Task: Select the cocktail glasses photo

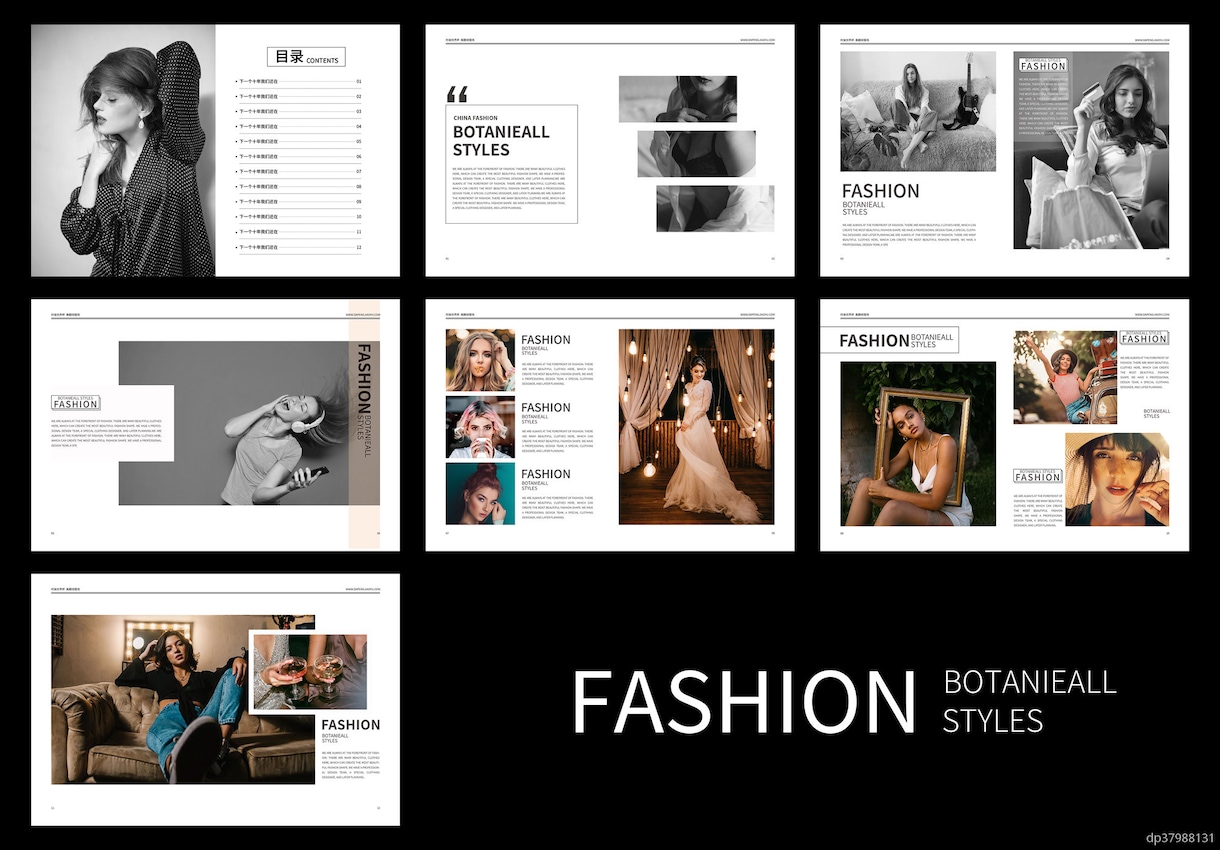Action: tap(309, 671)
